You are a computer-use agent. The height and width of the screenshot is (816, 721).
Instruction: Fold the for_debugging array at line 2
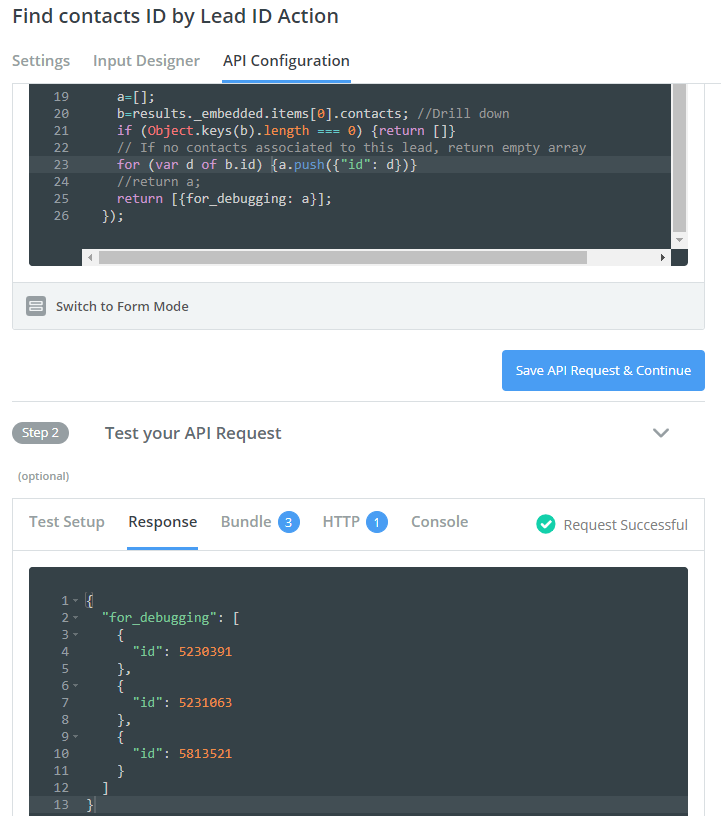[x=75, y=618]
